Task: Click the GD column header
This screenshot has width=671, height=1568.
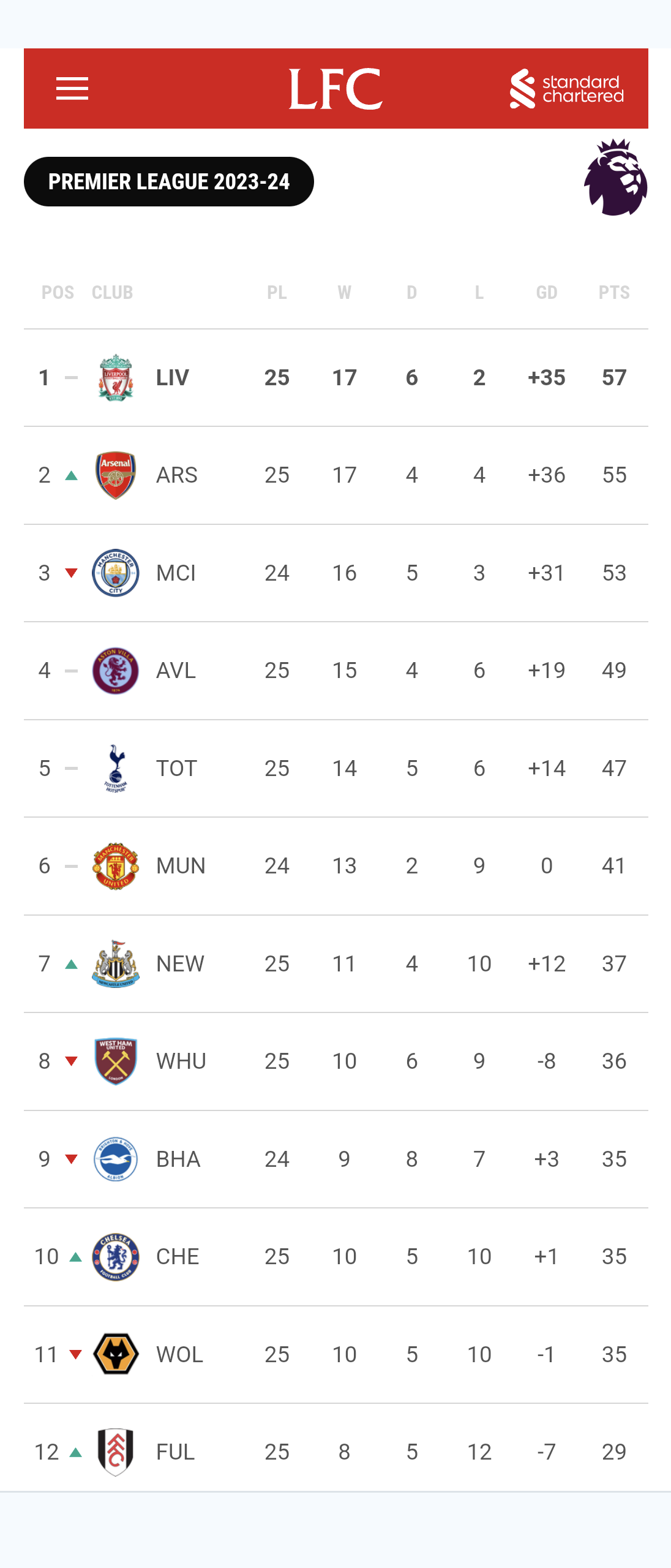Action: click(x=547, y=293)
